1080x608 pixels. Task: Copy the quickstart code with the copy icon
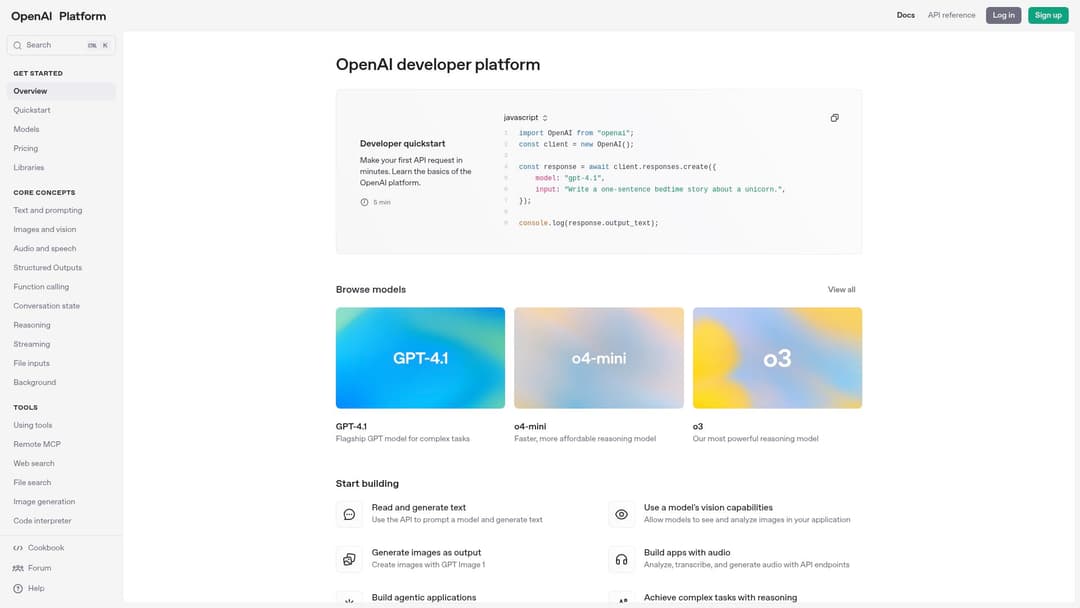click(834, 118)
